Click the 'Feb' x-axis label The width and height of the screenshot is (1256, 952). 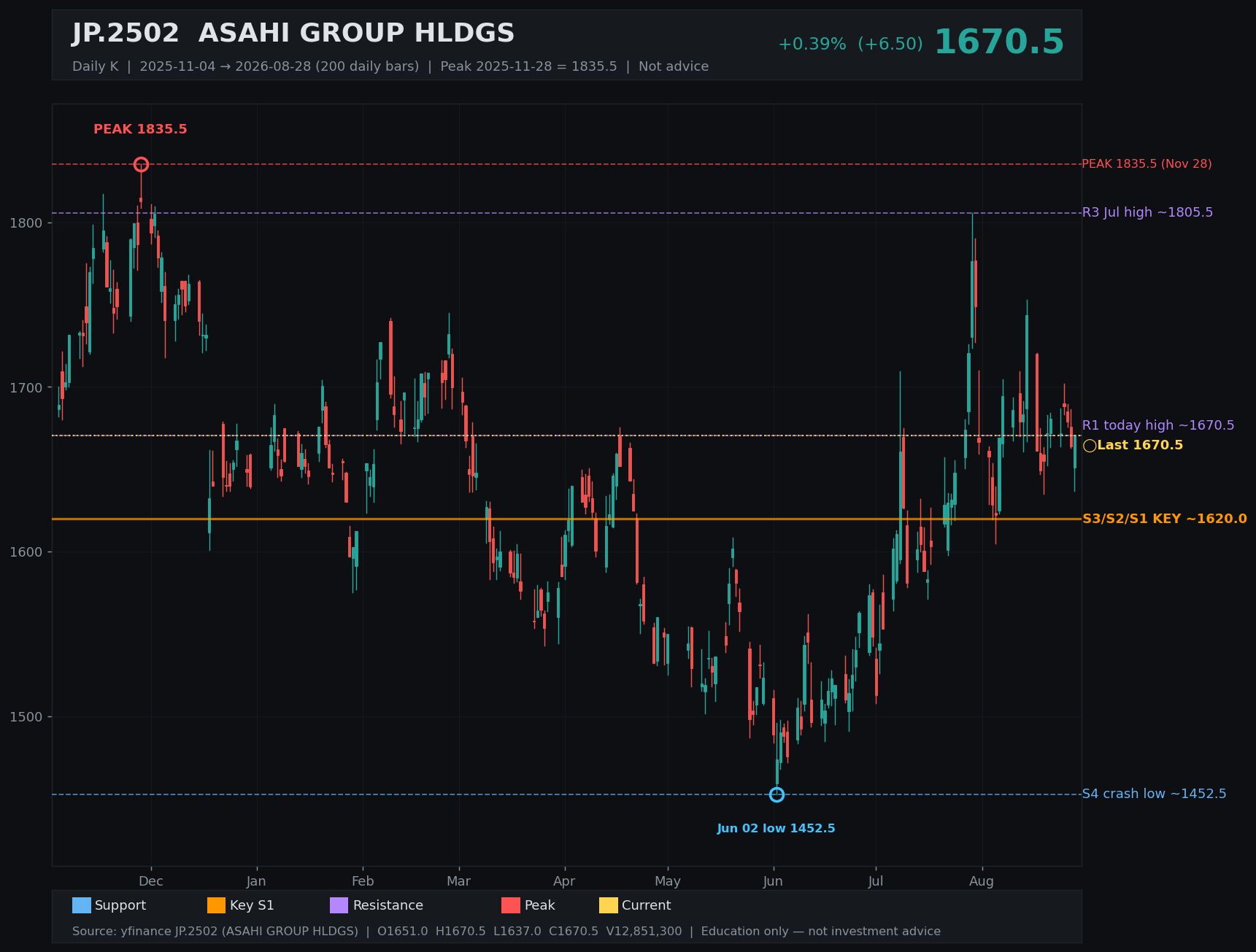(x=363, y=881)
